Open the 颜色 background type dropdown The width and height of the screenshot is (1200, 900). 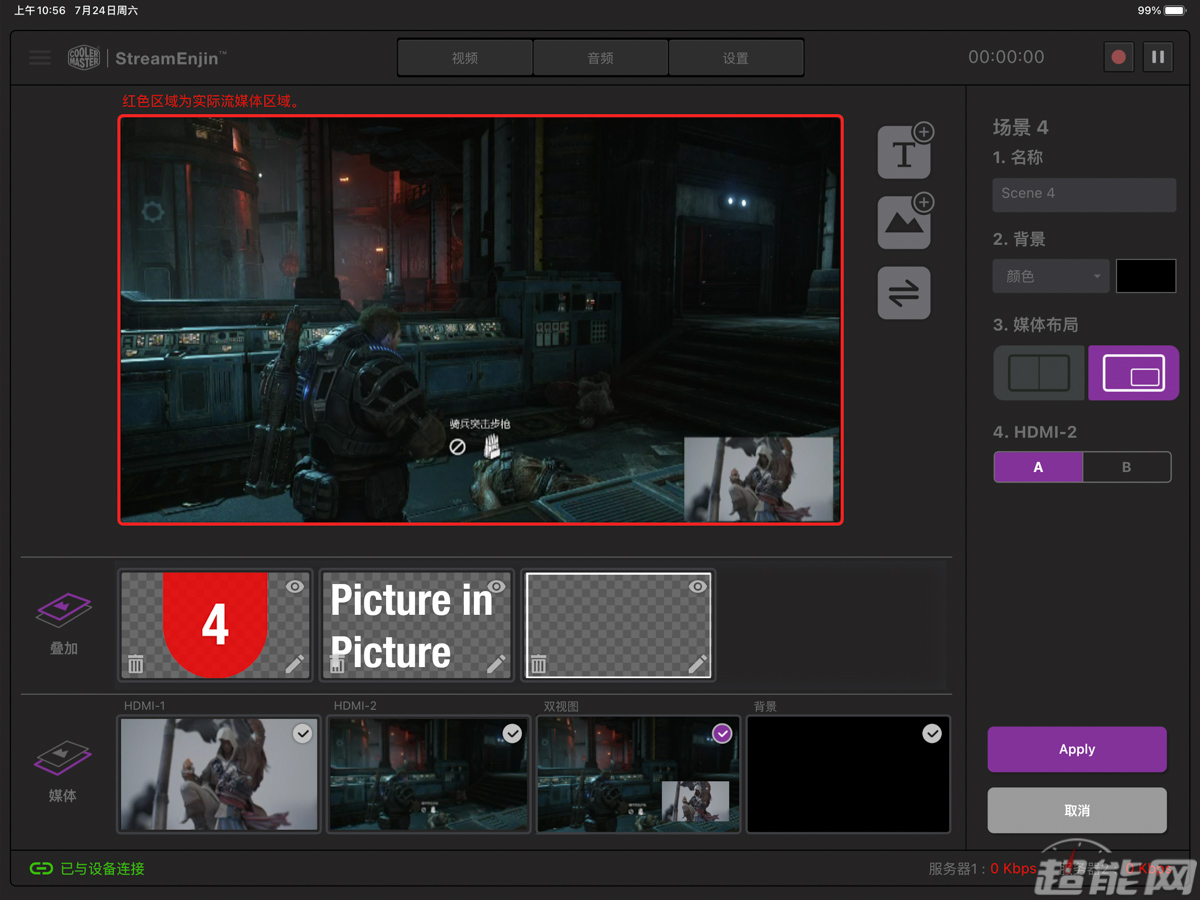coord(1051,276)
